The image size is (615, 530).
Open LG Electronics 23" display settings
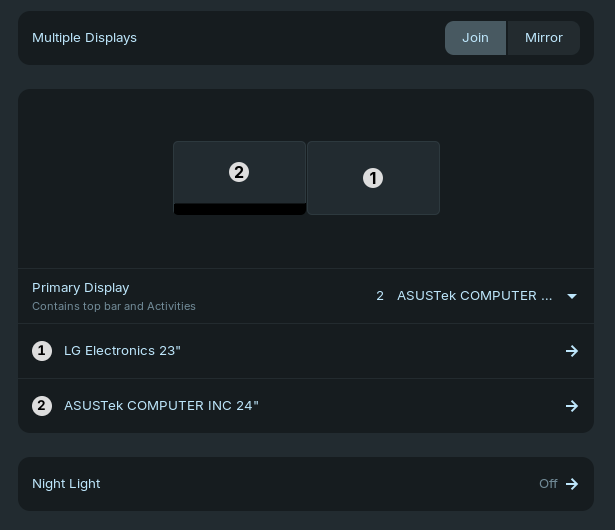click(x=306, y=351)
